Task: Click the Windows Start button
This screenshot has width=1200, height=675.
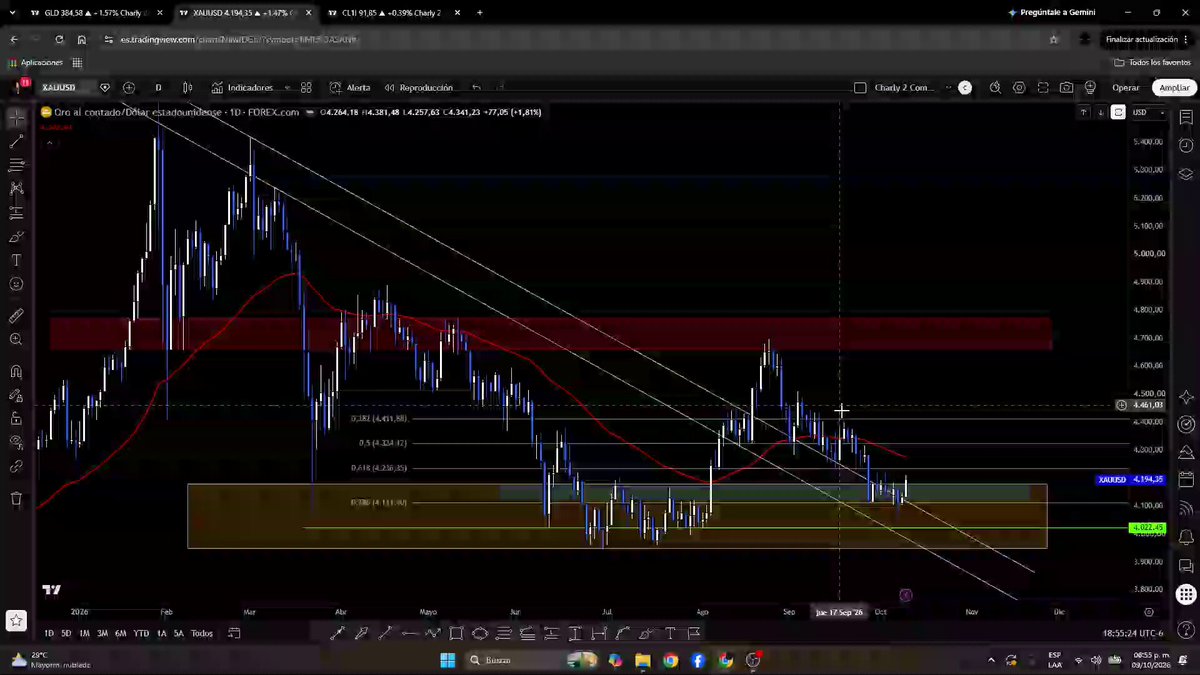Action: point(447,660)
